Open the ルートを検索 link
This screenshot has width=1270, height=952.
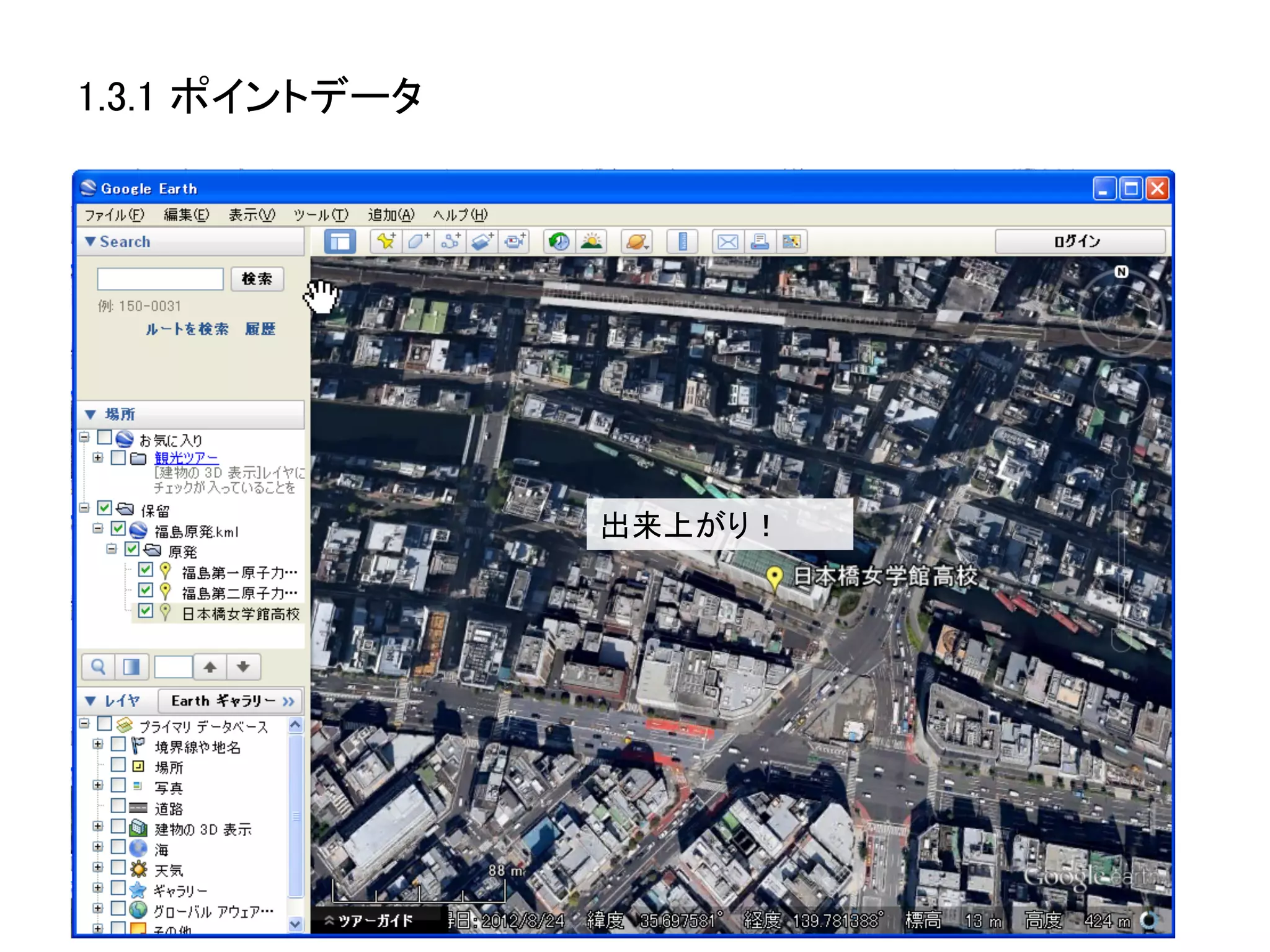tap(187, 329)
